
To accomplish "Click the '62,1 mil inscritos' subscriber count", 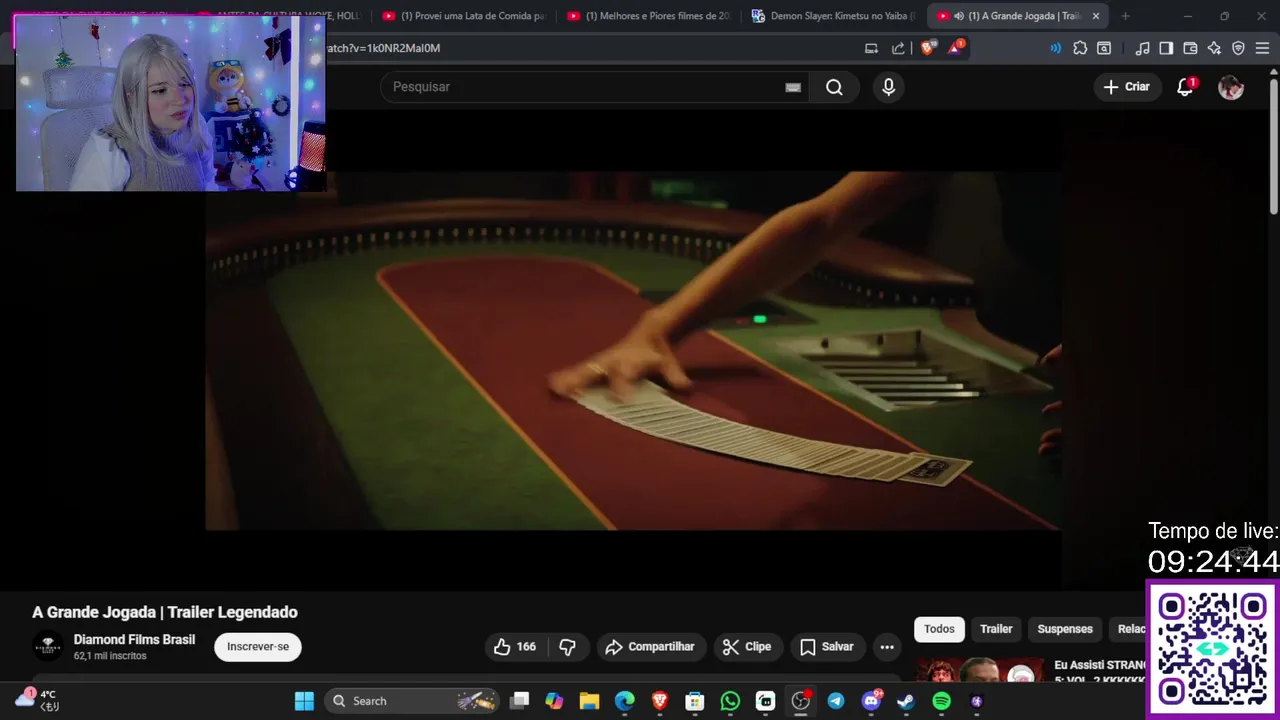I will pos(110,656).
